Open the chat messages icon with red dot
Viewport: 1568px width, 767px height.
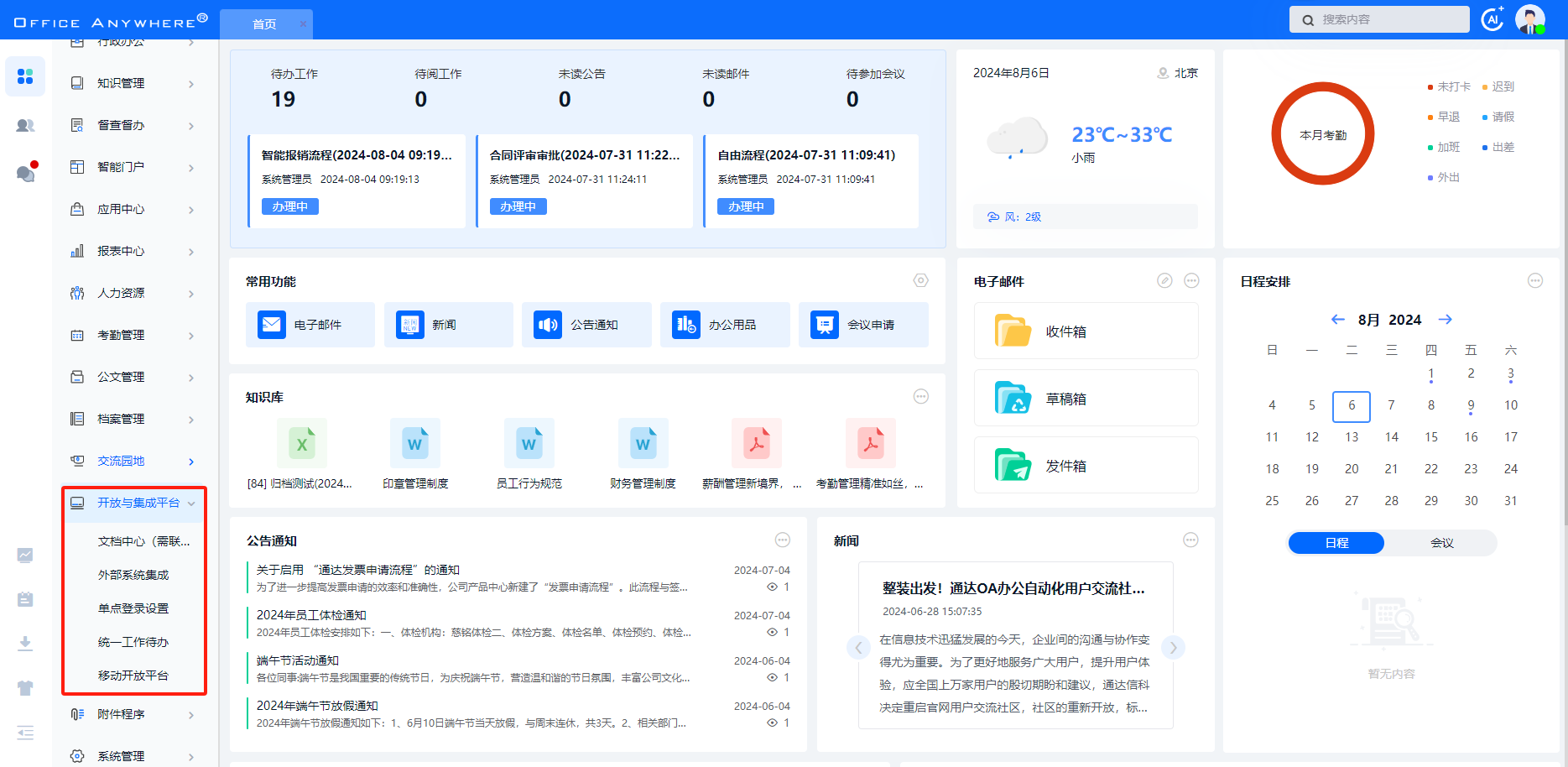(25, 174)
